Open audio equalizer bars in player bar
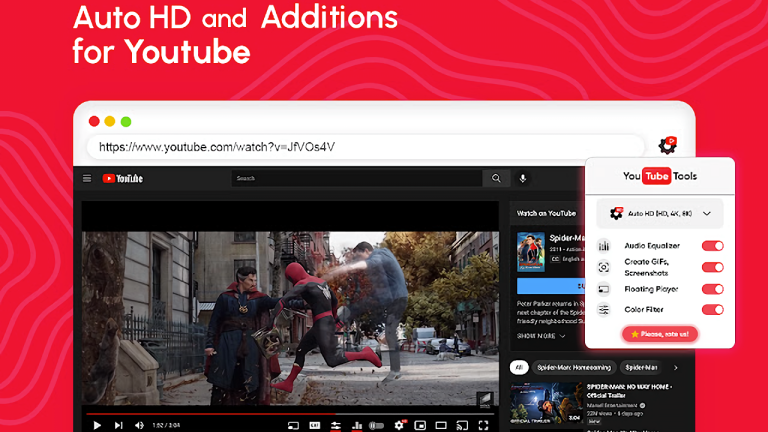Image resolution: width=768 pixels, height=432 pixels. tap(357, 425)
